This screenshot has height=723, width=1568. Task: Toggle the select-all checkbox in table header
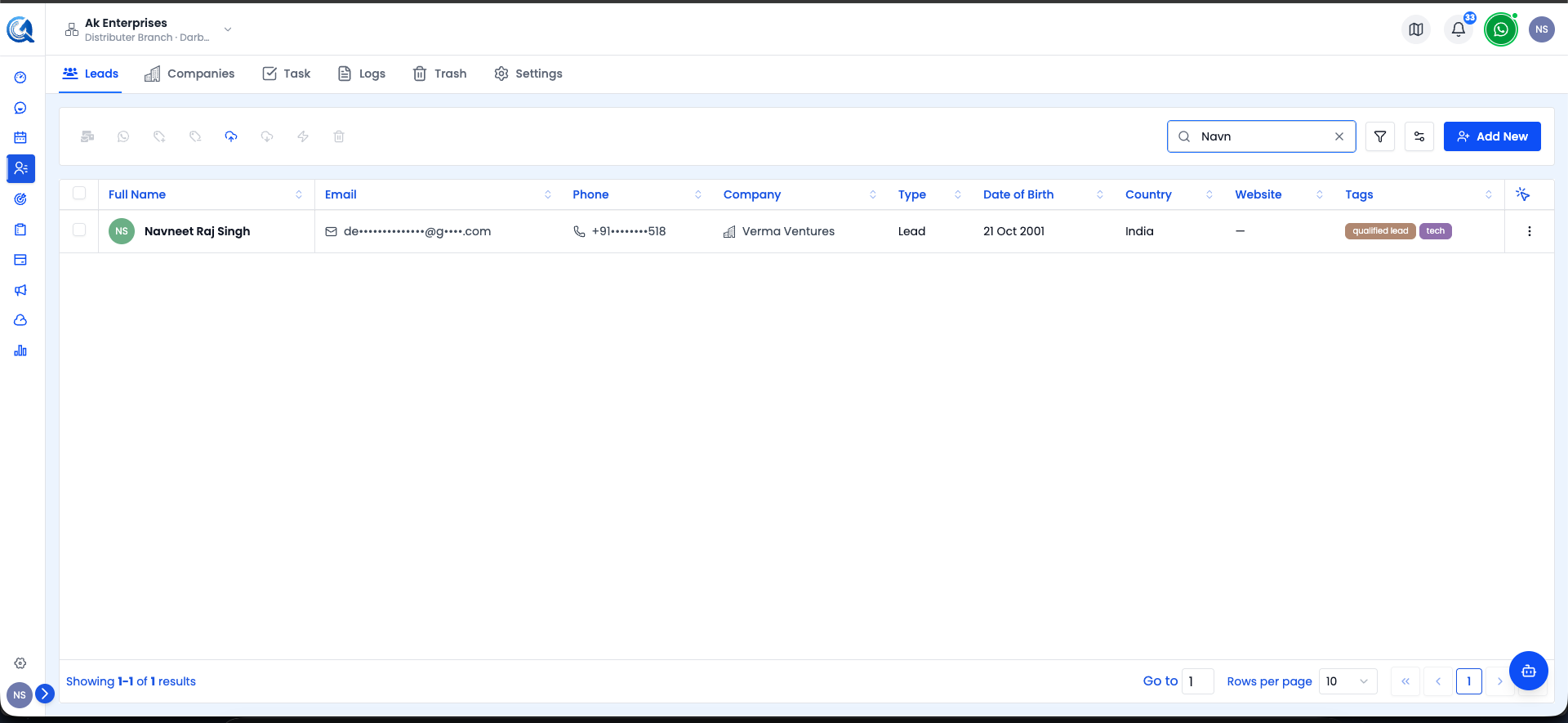(x=79, y=193)
